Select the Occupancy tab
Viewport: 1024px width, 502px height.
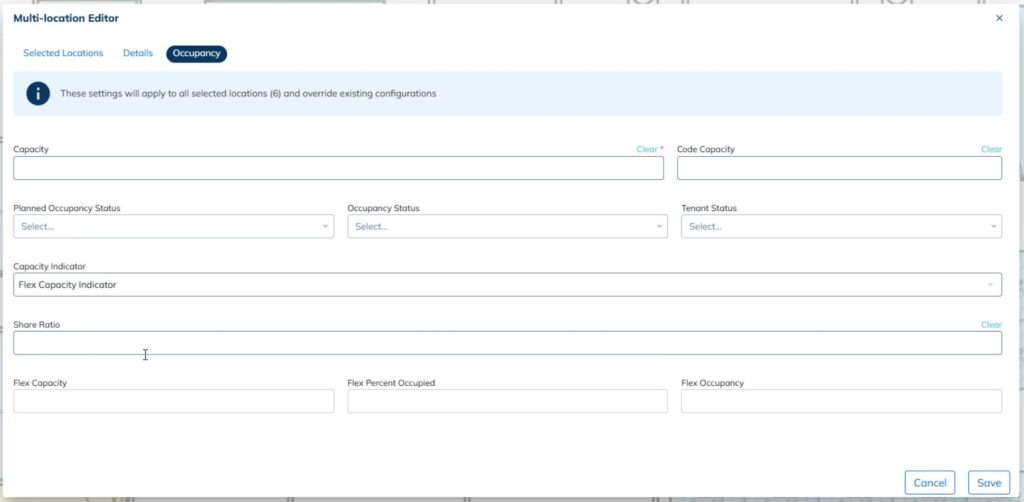(x=197, y=53)
